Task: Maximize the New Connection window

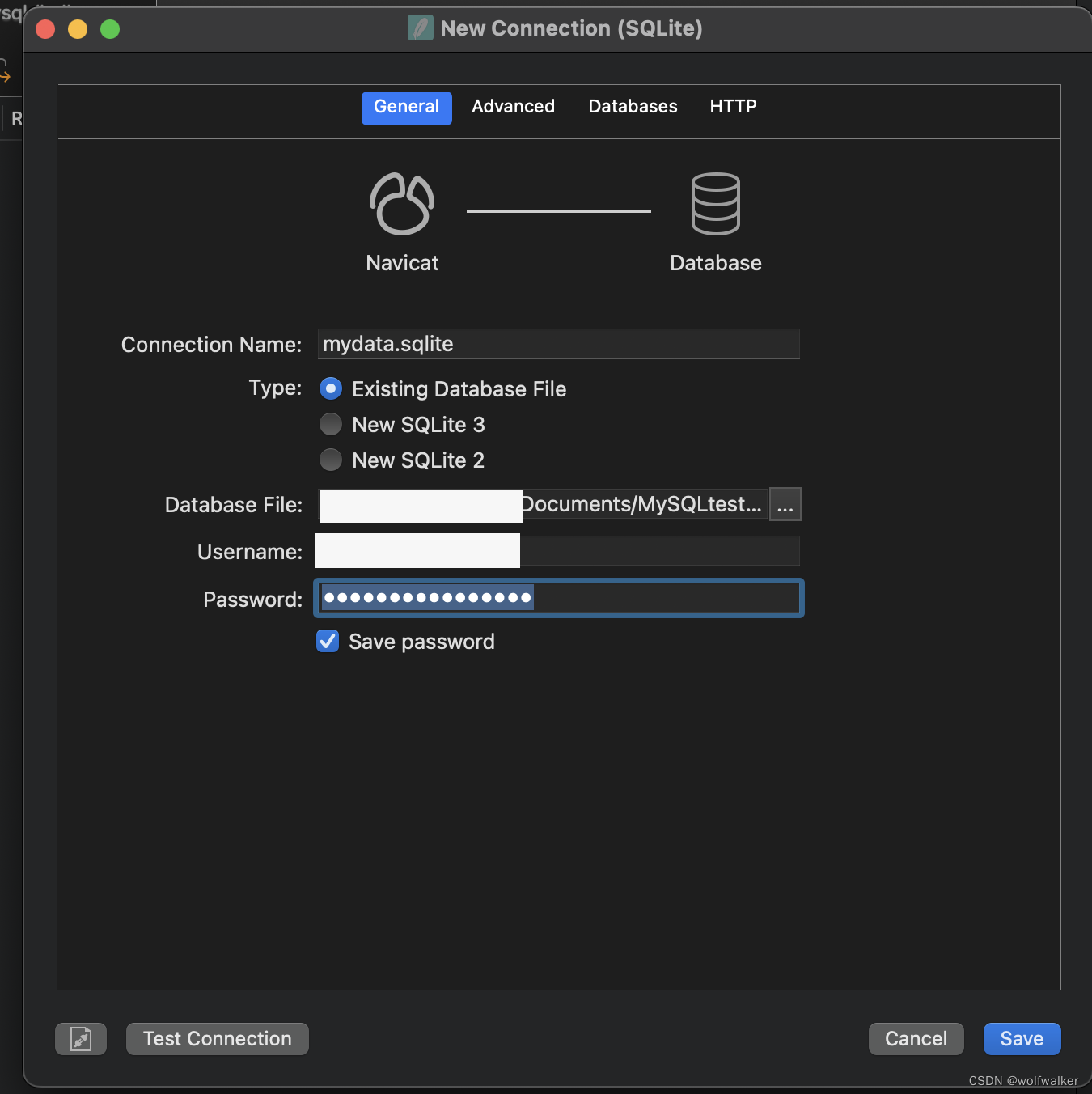Action: coord(110,29)
